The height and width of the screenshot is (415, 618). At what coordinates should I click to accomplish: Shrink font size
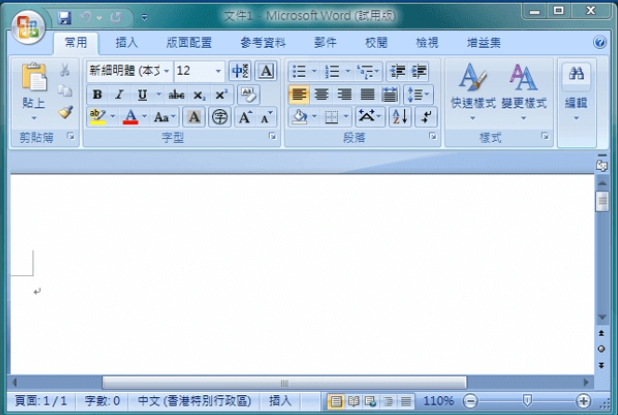266,117
